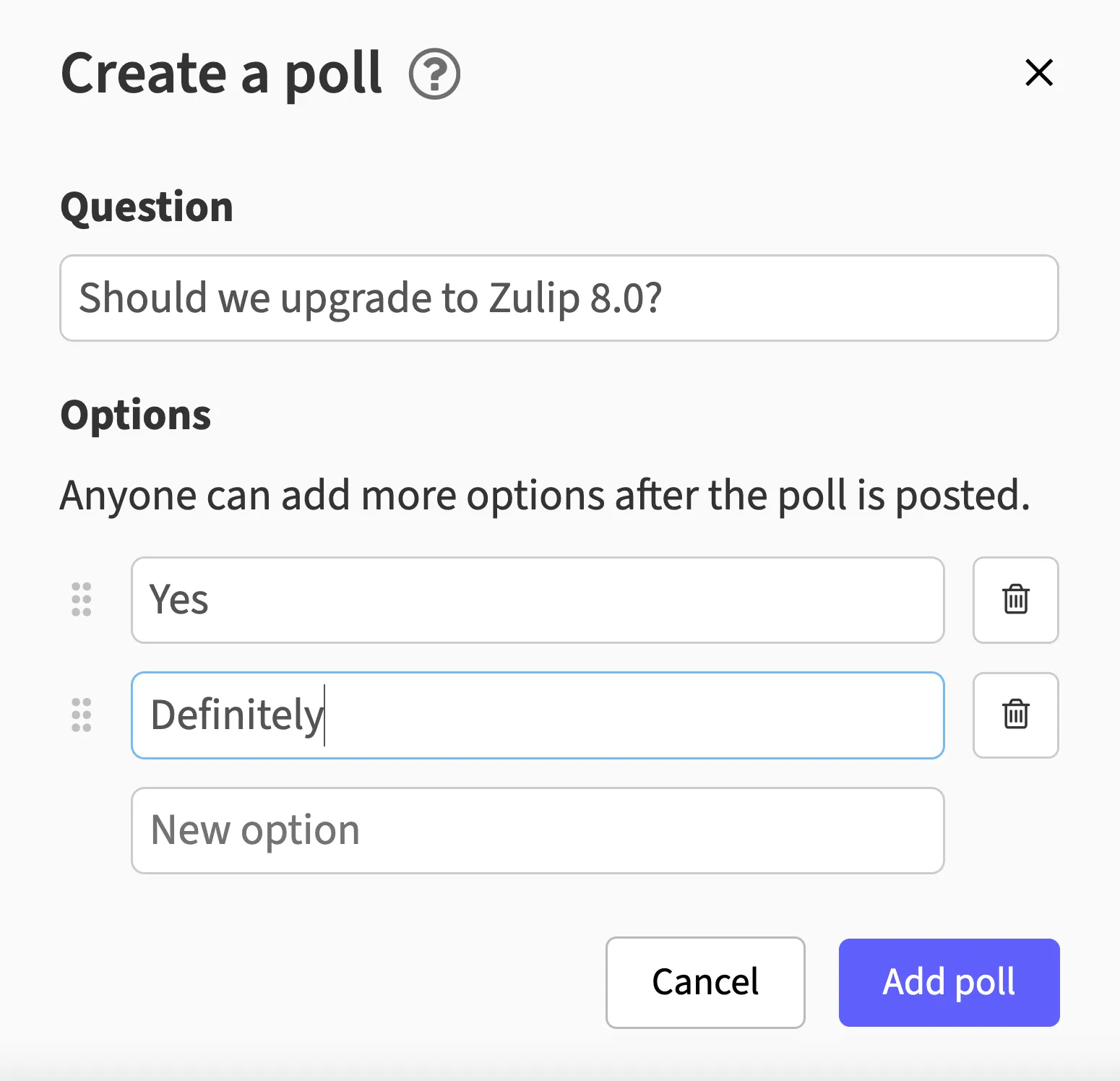Screen dimensions: 1120x1081
Task: Click the 'Yes' text in first option
Action: point(178,600)
